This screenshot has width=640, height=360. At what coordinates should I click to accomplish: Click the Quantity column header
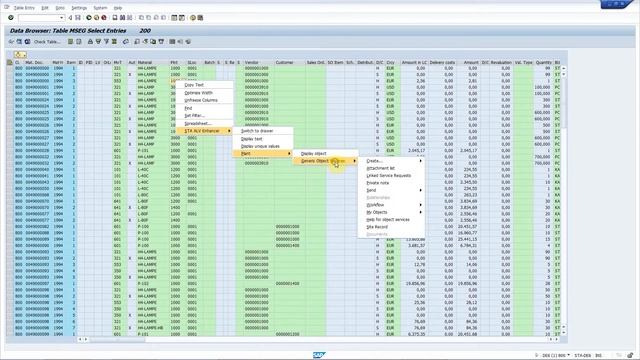click(543, 62)
